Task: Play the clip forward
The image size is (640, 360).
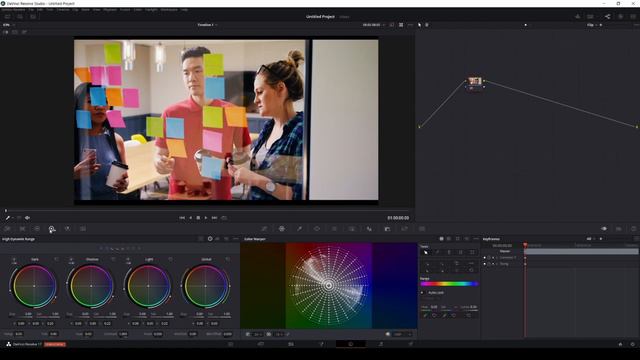Action: pyautogui.click(x=206, y=218)
